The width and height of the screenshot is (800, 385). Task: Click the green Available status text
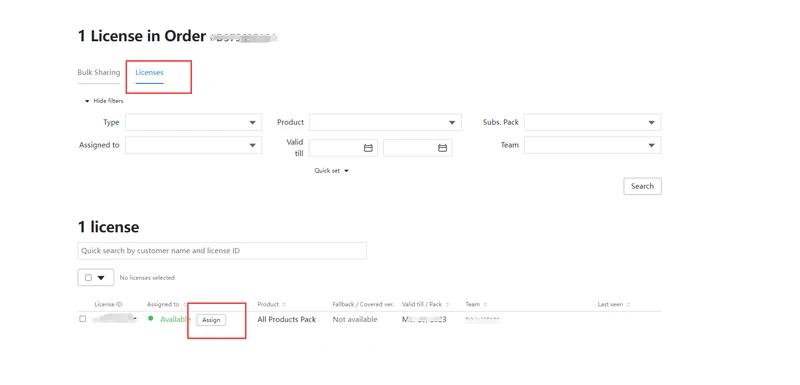(x=175, y=319)
